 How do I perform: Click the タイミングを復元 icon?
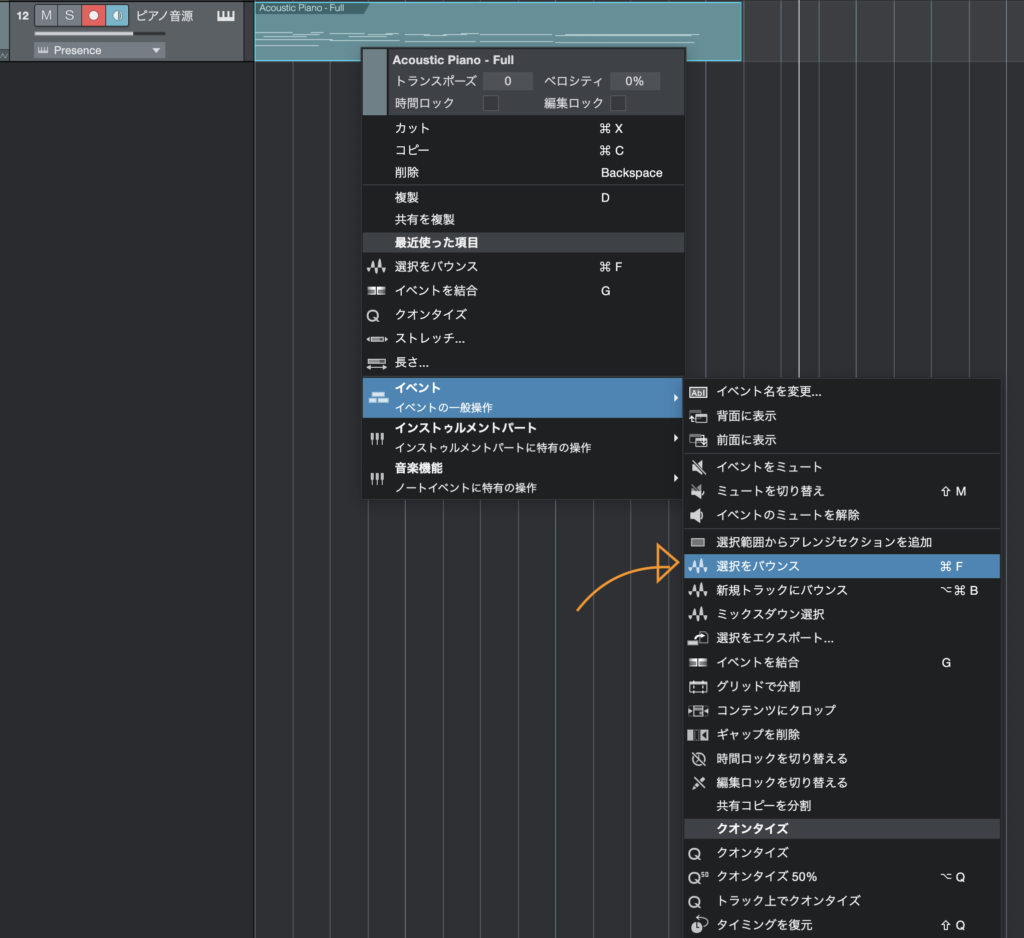pos(698,925)
